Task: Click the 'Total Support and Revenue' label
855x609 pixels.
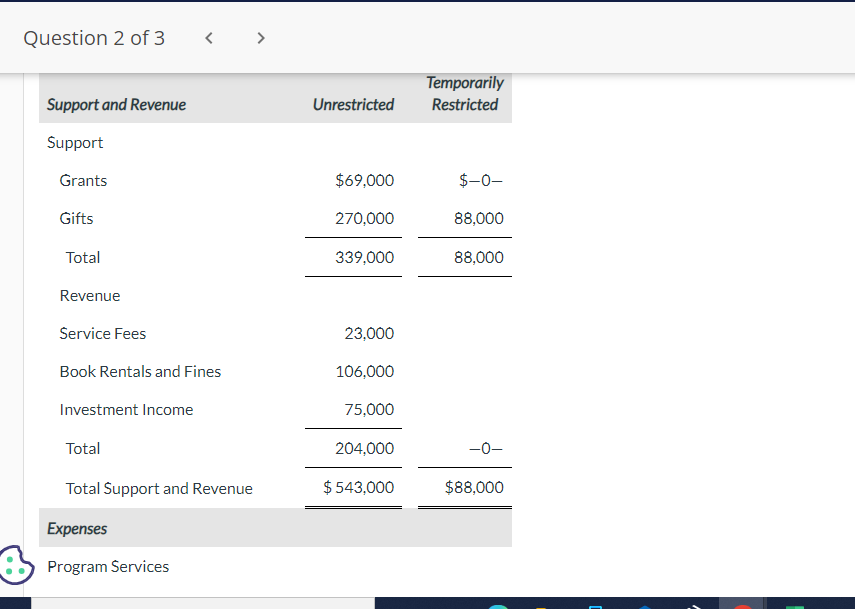Action: 159,489
